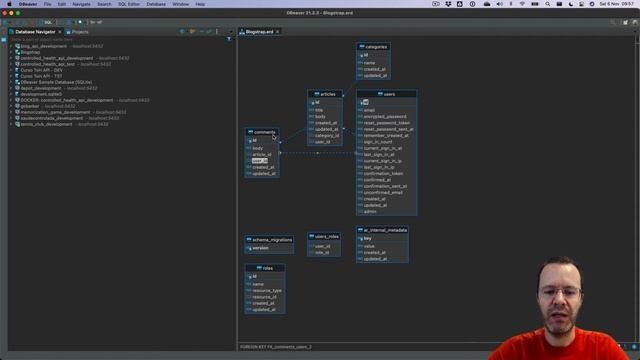Select memorization_game_development connection
This screenshot has width=640, height=360.
click(x=55, y=112)
